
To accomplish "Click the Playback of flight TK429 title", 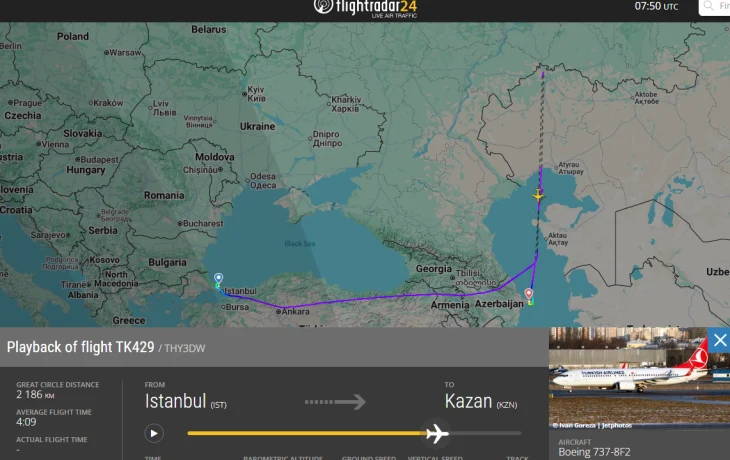I will 80,347.
